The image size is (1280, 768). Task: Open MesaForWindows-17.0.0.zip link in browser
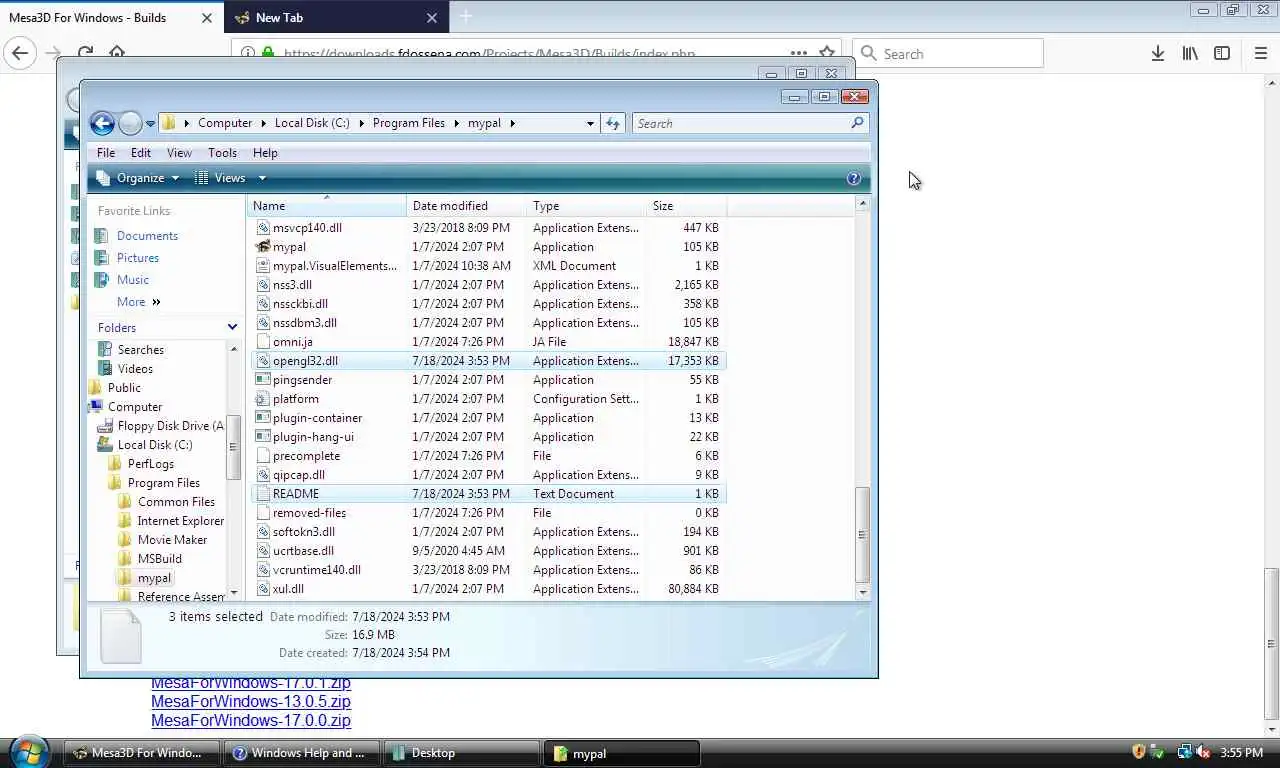(251, 721)
